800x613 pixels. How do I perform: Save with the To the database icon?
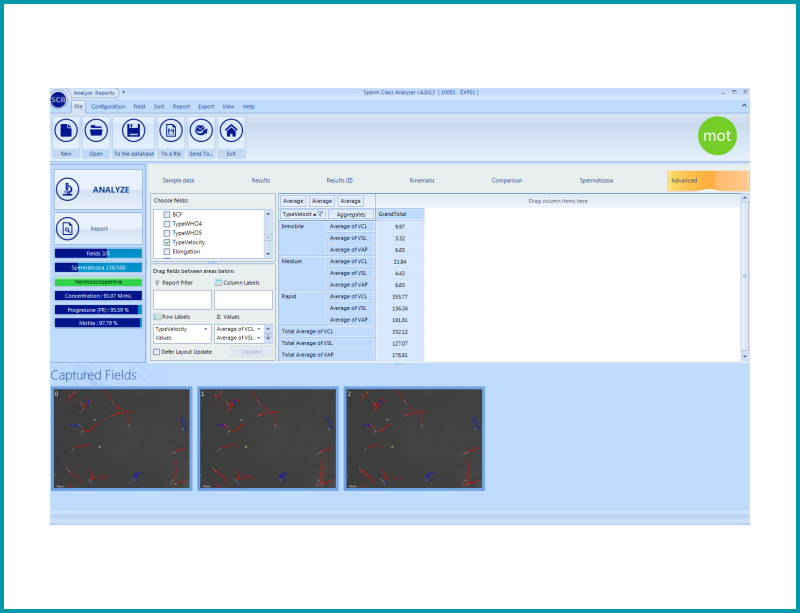click(134, 131)
